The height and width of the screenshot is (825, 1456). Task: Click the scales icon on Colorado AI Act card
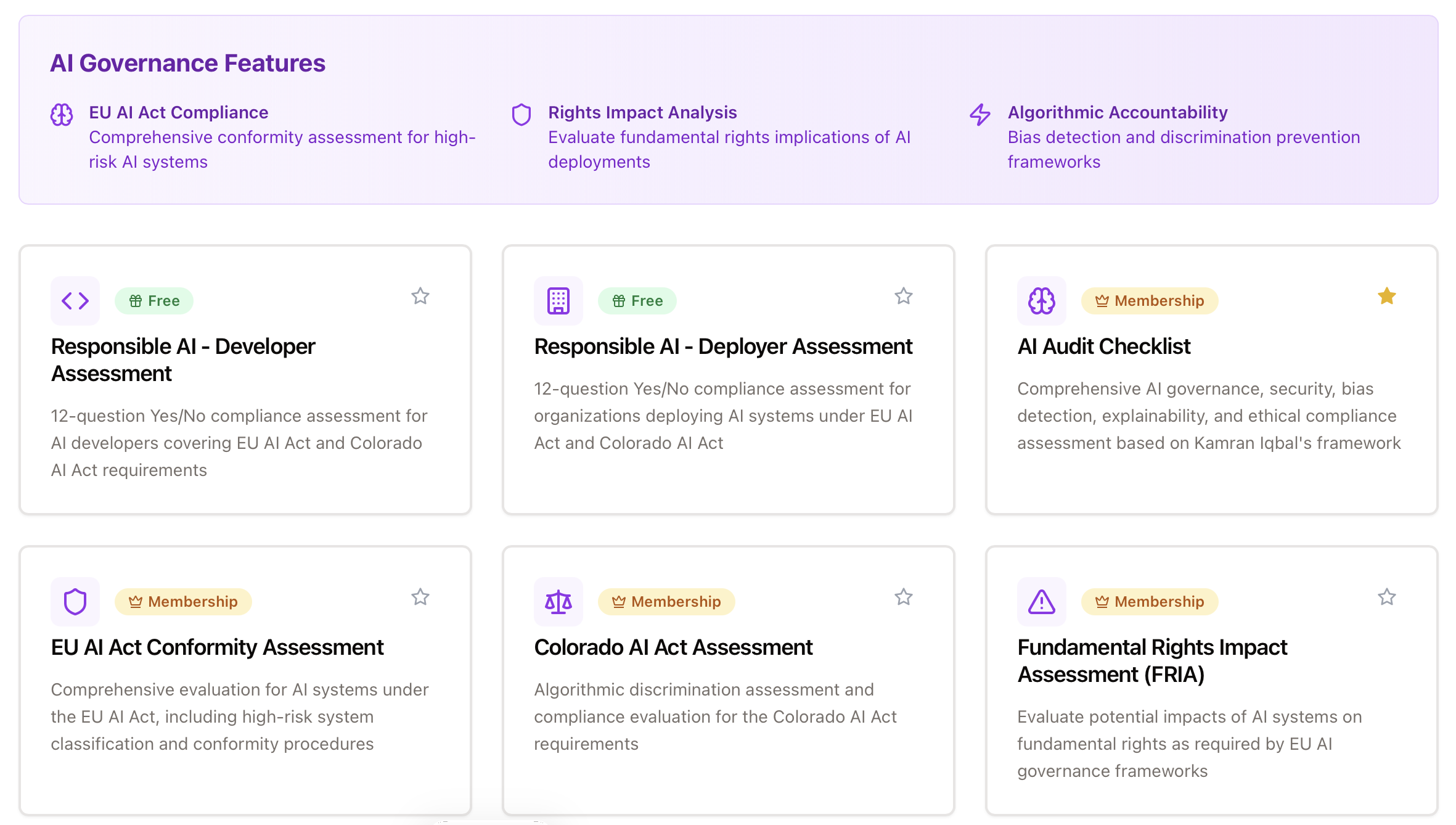[558, 602]
